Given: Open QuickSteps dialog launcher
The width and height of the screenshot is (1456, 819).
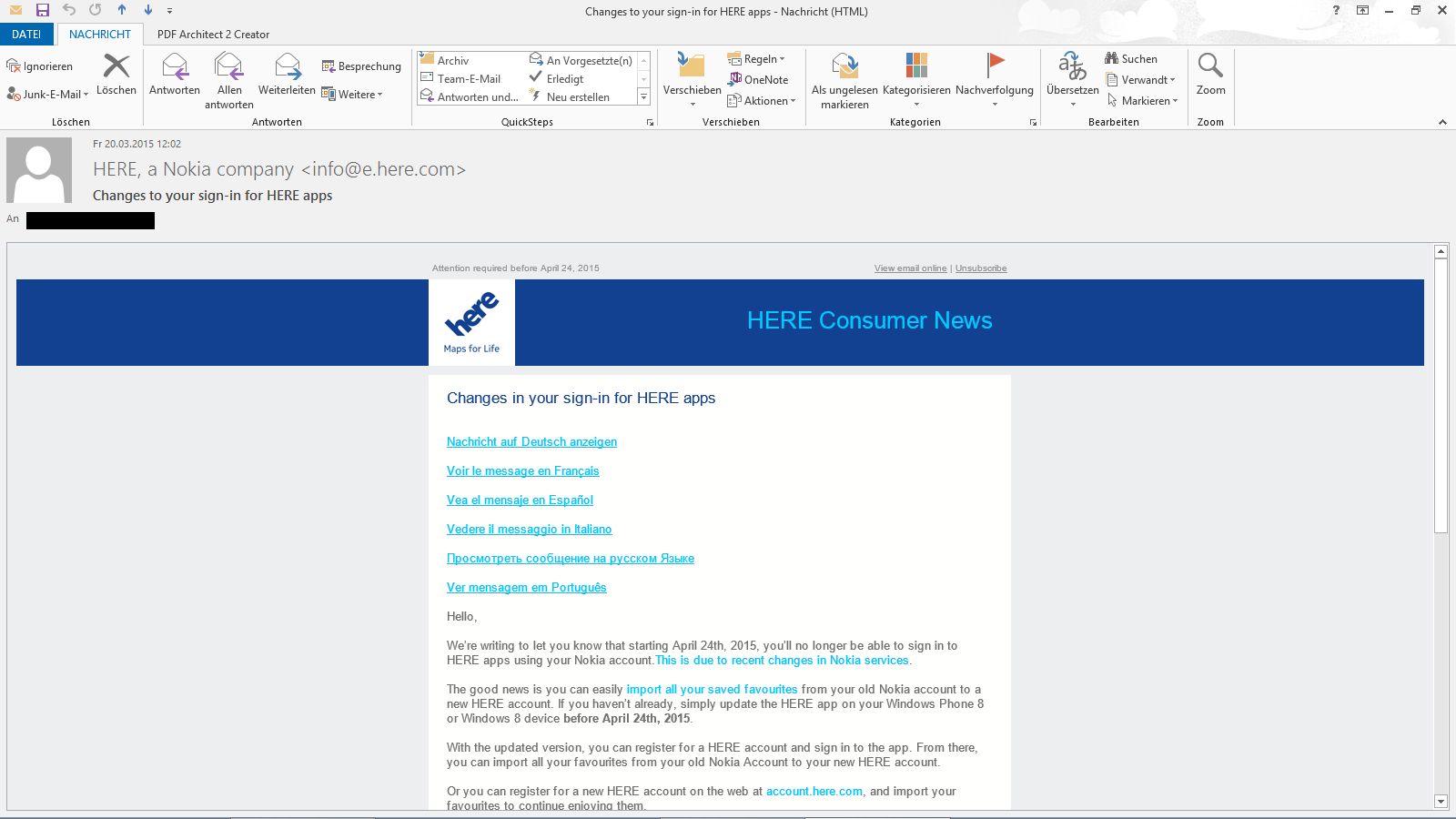Looking at the screenshot, I should 650,122.
